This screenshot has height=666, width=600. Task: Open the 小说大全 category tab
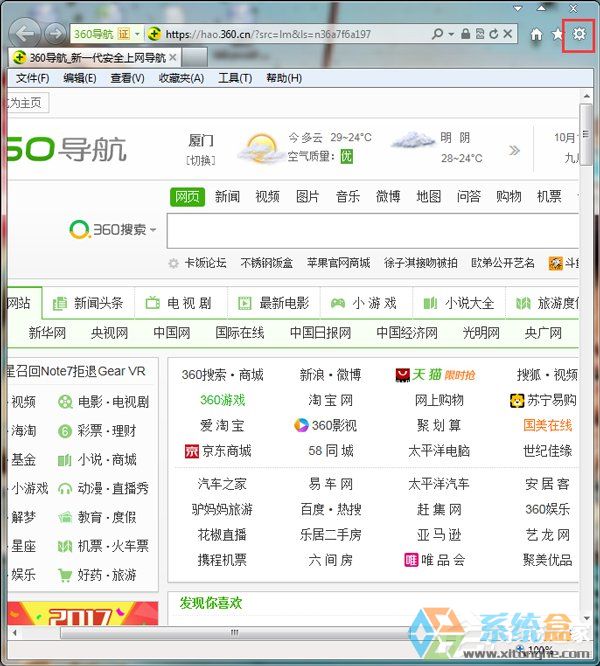pos(459,303)
